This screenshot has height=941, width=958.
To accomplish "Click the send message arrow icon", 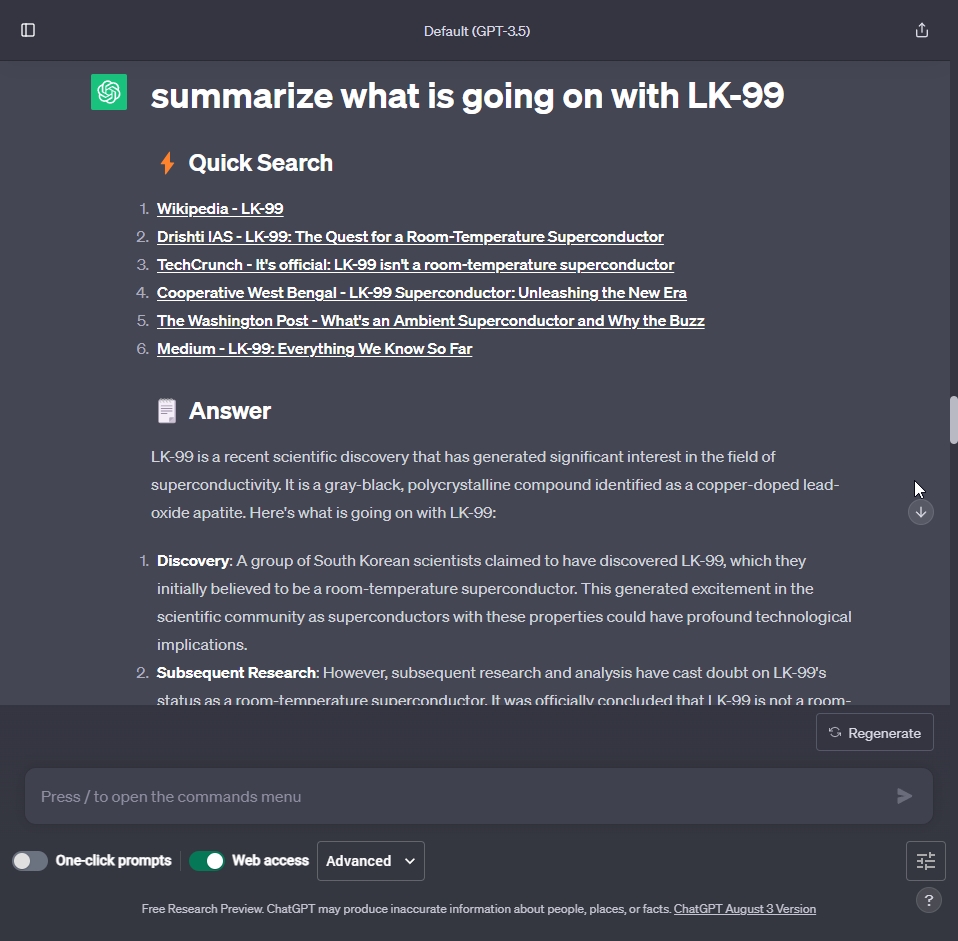I will click(x=904, y=796).
